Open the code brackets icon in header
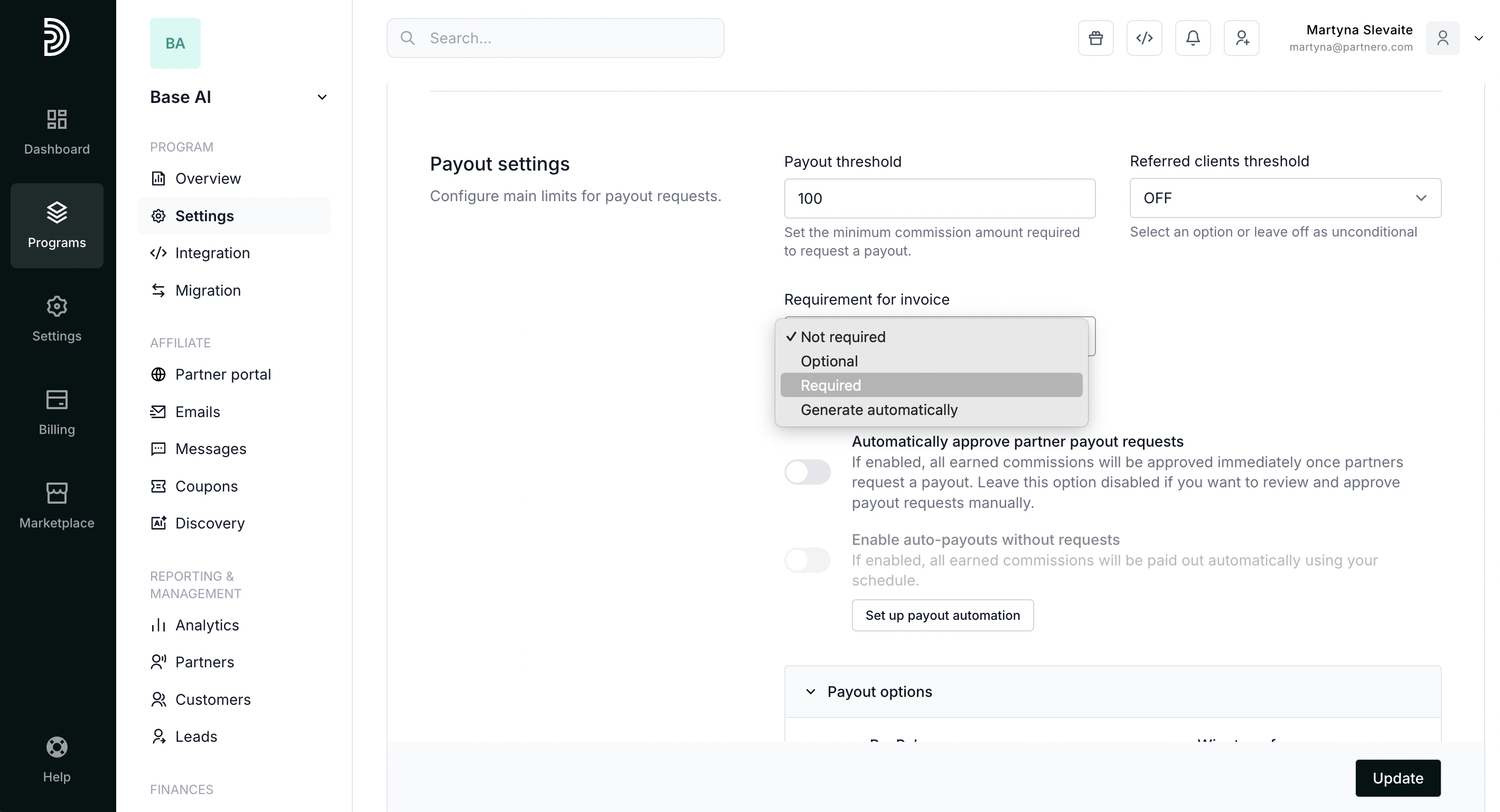 click(x=1144, y=39)
